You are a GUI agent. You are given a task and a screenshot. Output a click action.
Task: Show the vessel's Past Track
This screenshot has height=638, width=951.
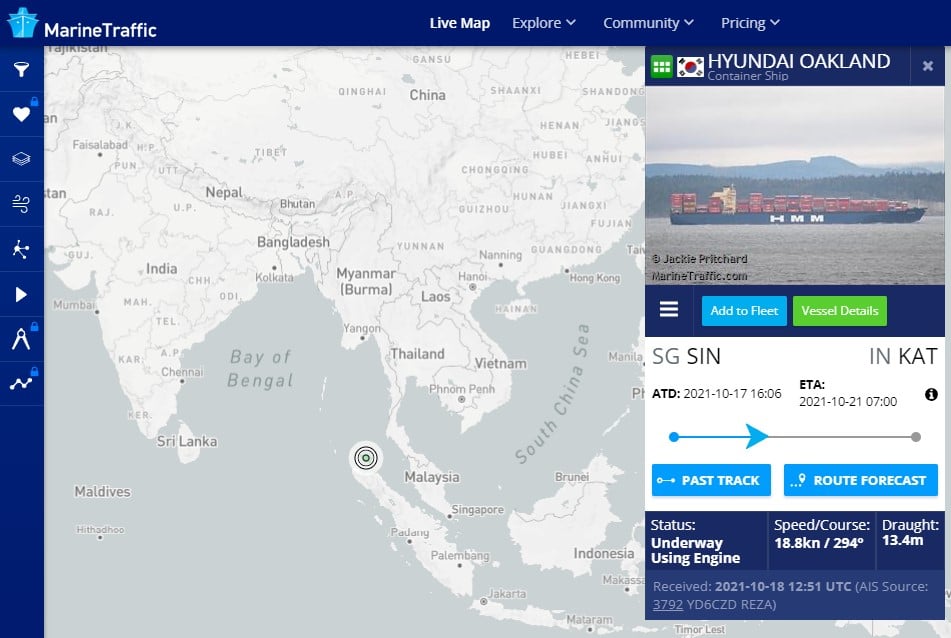[x=711, y=480]
